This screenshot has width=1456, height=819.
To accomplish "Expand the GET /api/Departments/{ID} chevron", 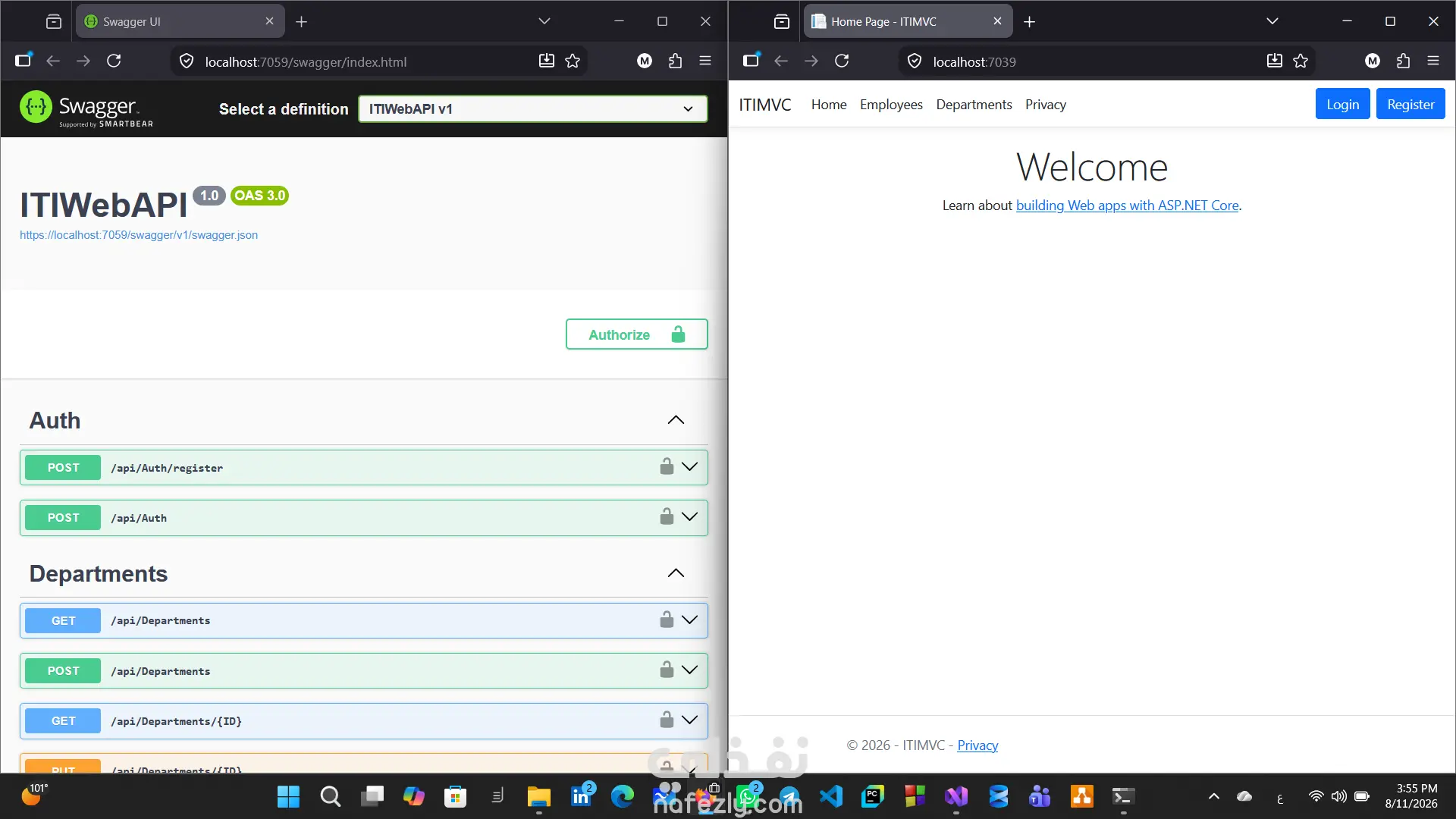I will 689,720.
